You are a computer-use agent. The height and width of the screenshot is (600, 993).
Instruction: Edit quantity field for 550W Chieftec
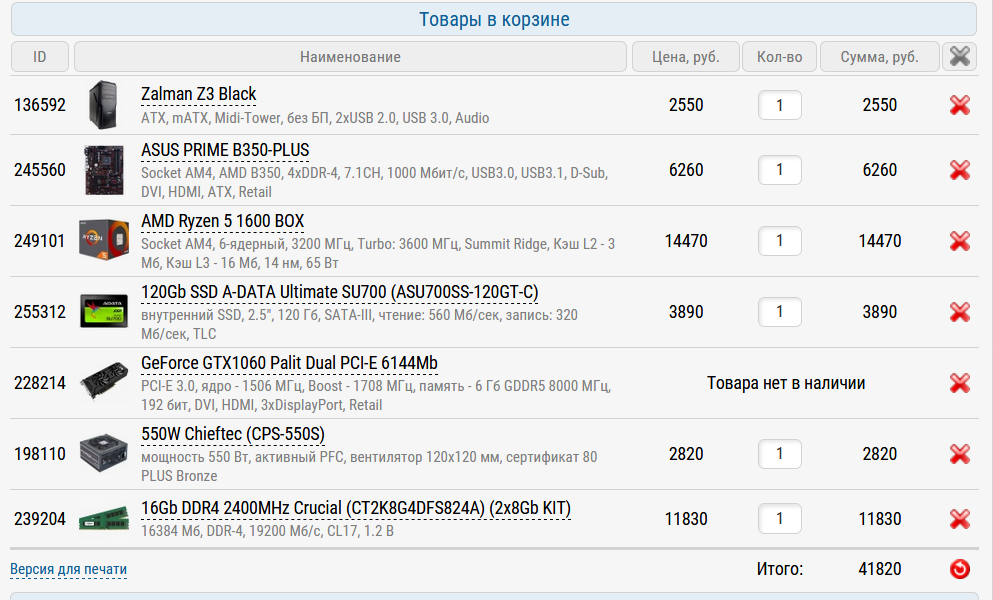click(x=780, y=454)
